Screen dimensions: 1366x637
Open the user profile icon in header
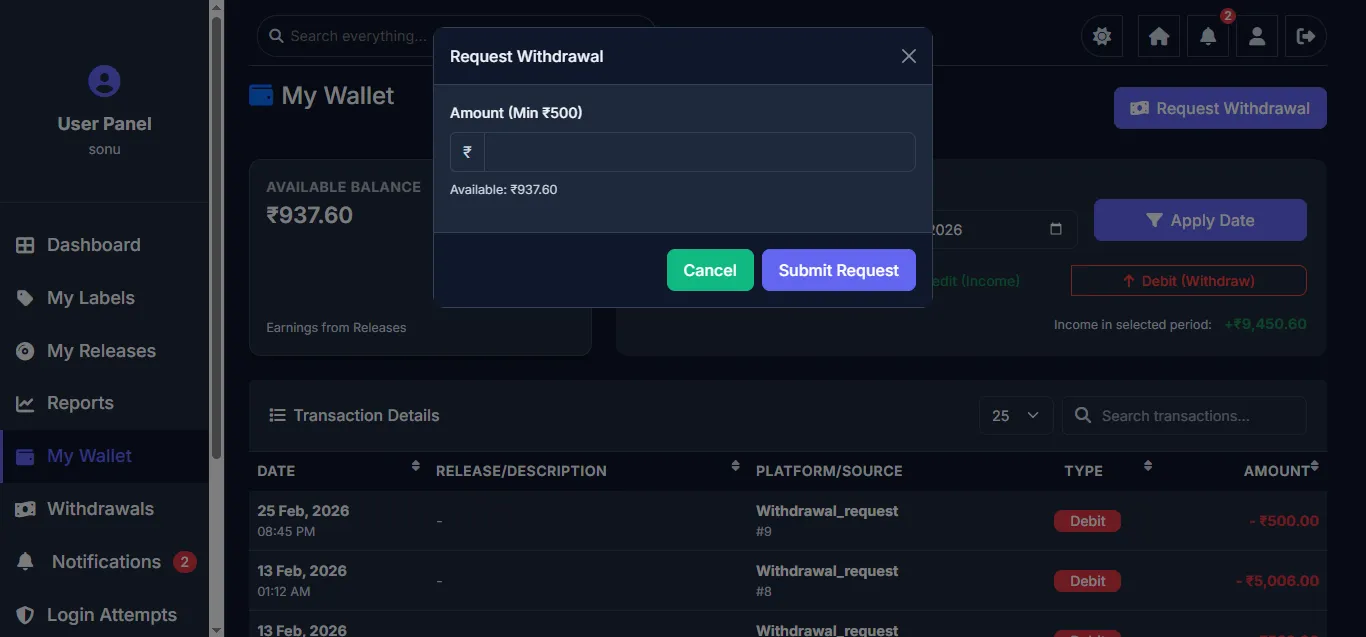pyautogui.click(x=1257, y=36)
